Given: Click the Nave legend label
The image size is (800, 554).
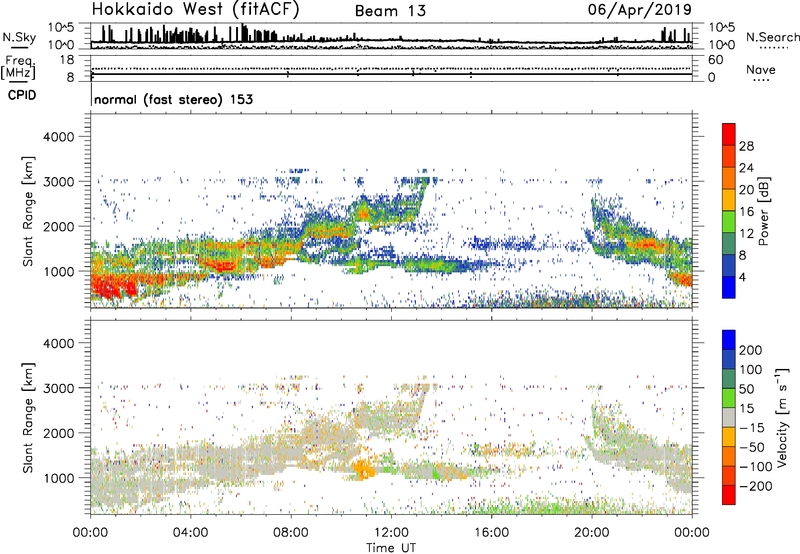Looking at the screenshot, I should point(761,70).
